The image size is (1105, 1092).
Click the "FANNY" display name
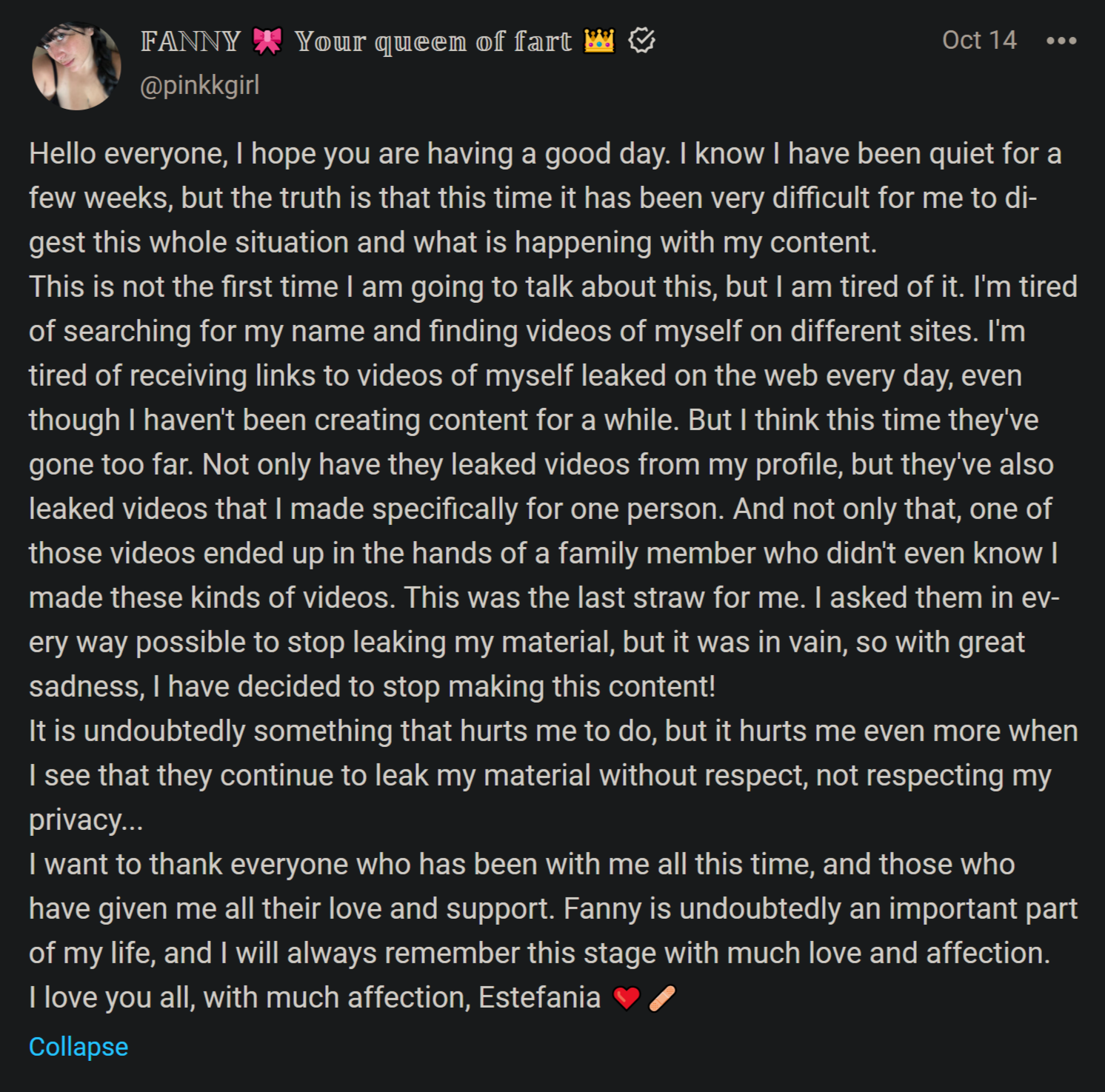tap(190, 41)
